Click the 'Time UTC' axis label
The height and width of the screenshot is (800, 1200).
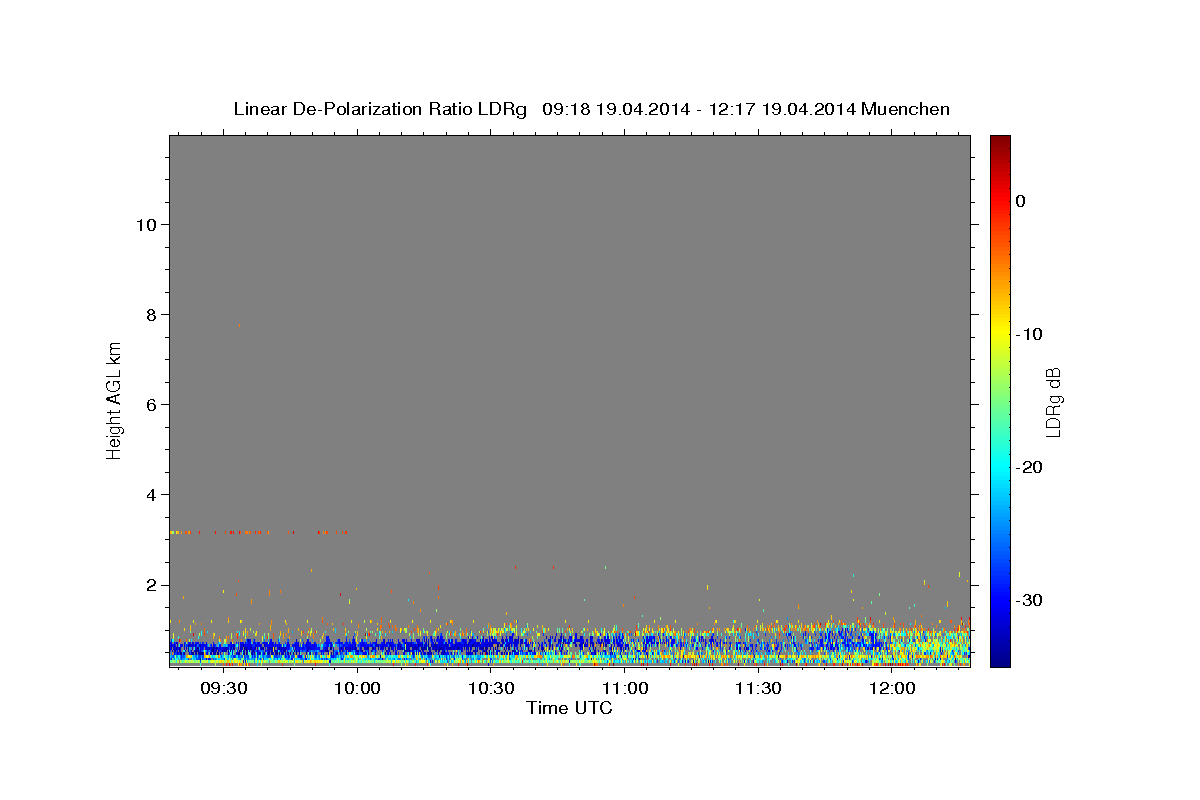(x=569, y=708)
